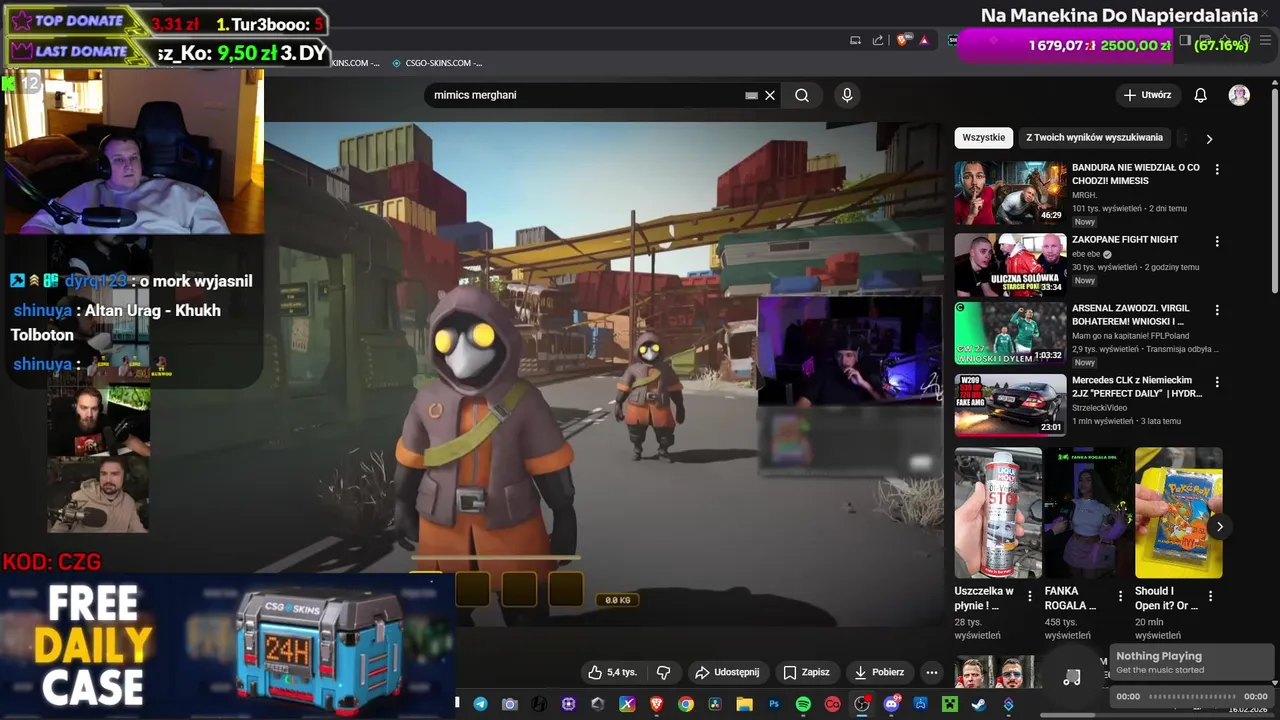This screenshot has height=720, width=1280.
Task: Open Brave Rewards triangle icon
Action: [x=924, y=40]
